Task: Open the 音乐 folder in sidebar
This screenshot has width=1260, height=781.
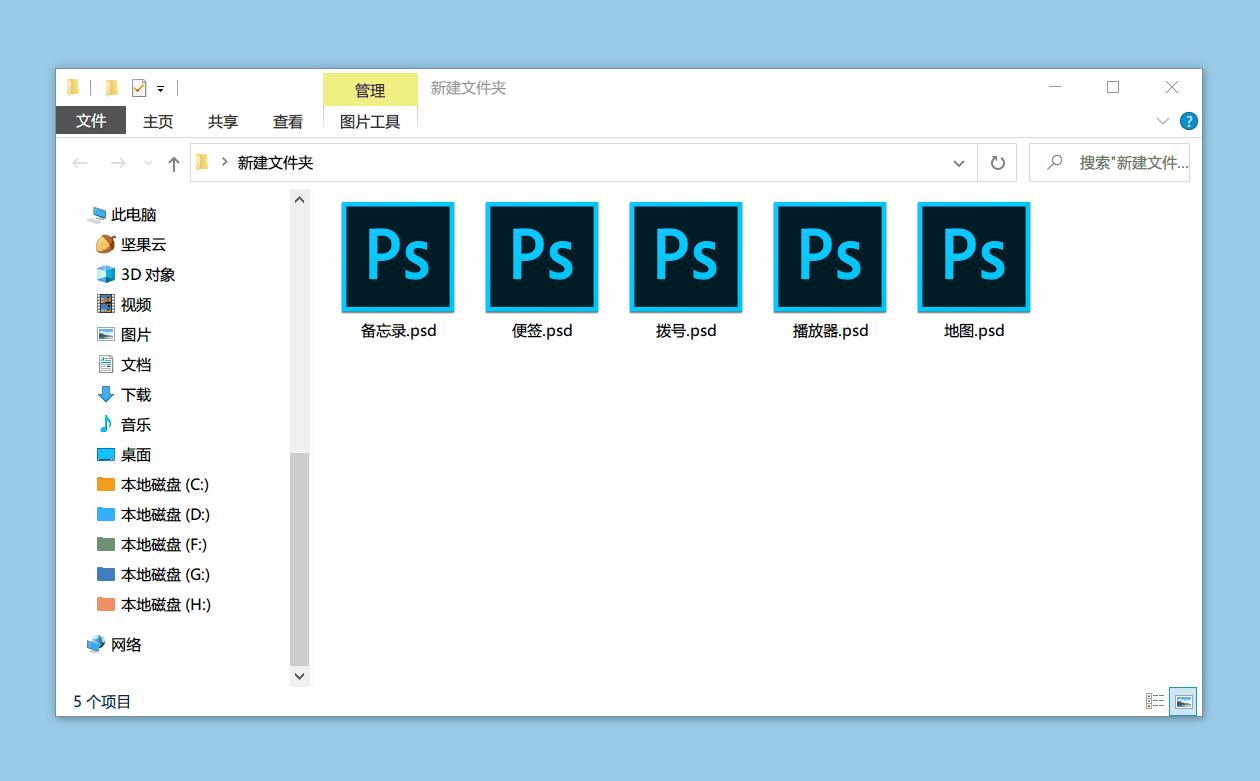Action: [x=124, y=425]
